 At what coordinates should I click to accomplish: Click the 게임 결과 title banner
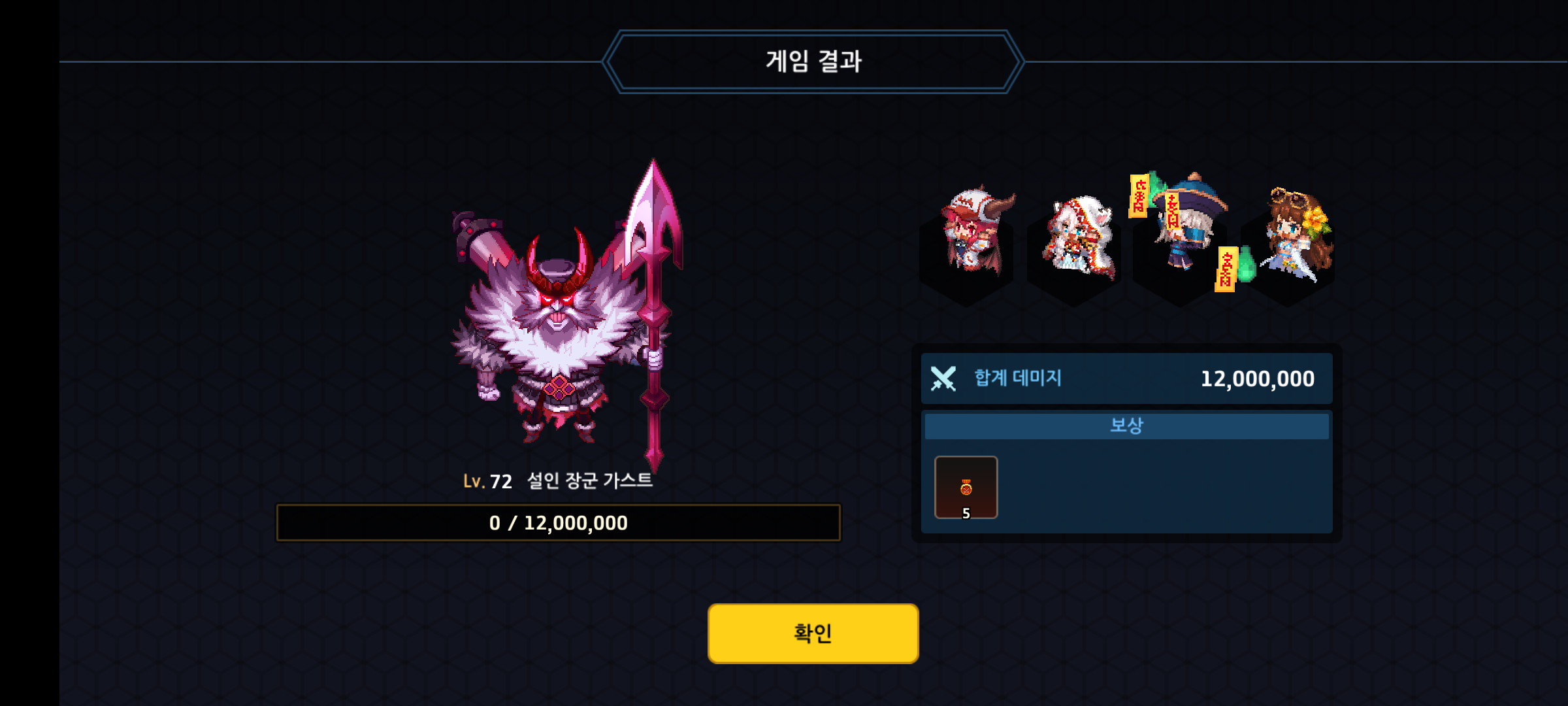point(813,61)
